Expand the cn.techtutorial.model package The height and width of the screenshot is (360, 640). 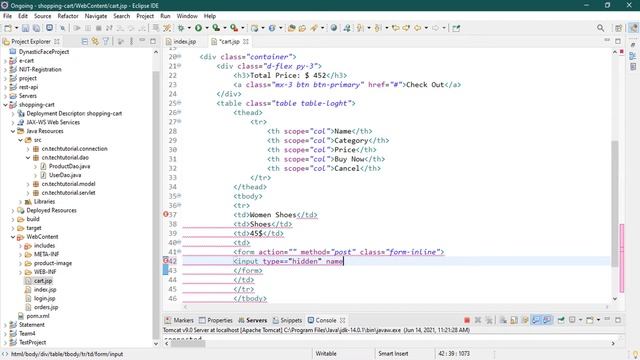coord(28,184)
